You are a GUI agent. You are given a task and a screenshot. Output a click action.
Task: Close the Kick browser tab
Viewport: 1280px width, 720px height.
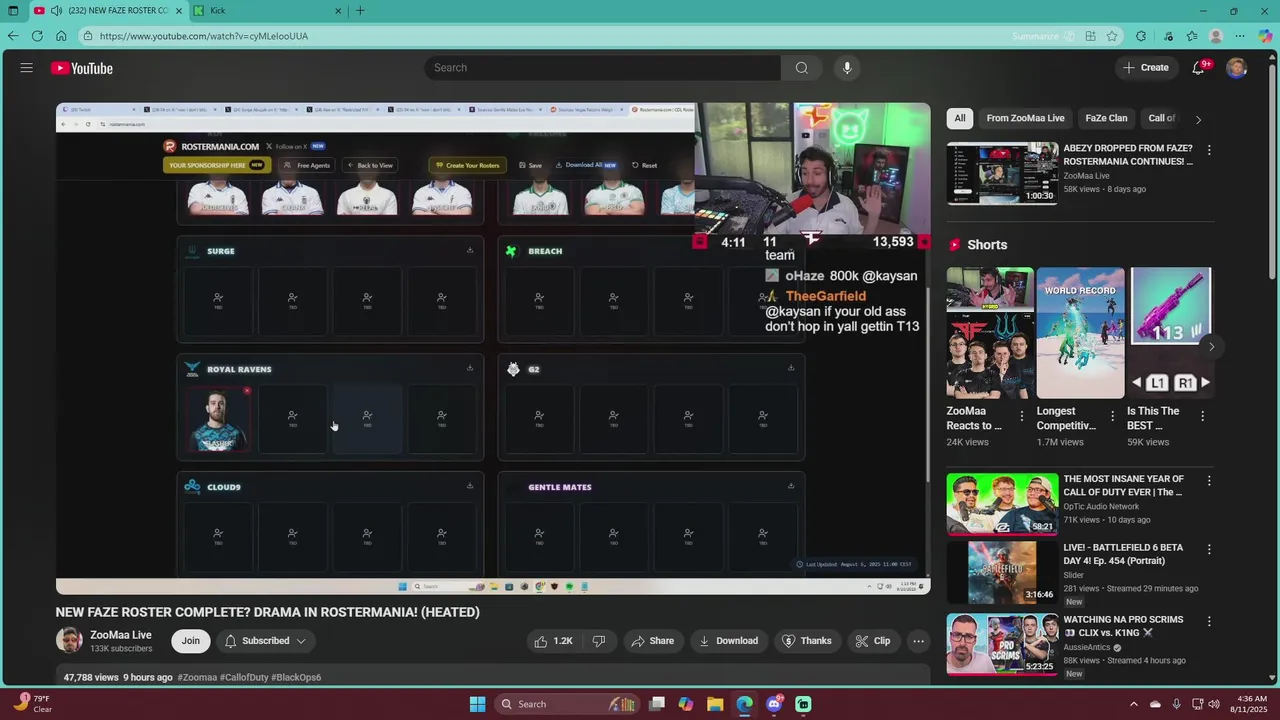[338, 11]
